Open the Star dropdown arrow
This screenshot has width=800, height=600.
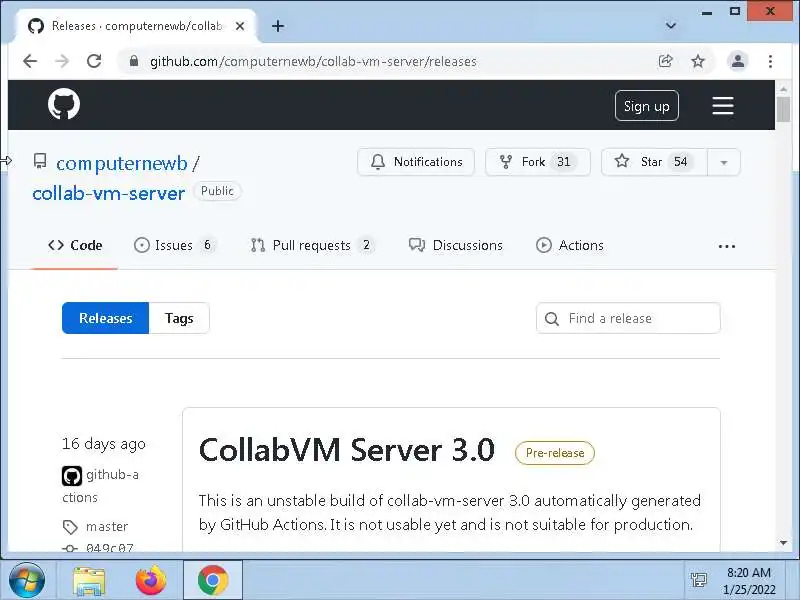[723, 162]
